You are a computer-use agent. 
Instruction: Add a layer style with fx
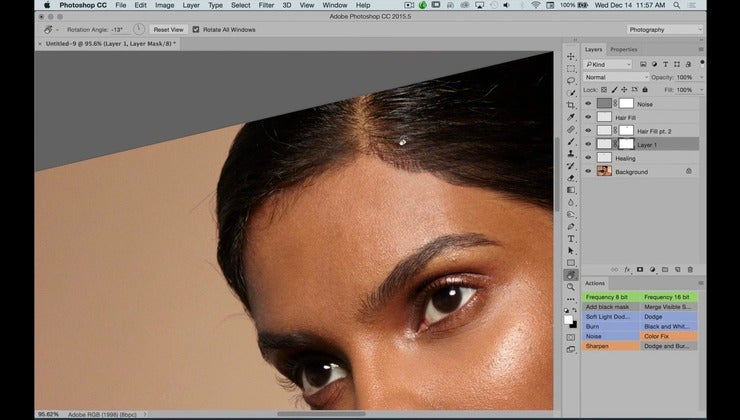point(627,269)
